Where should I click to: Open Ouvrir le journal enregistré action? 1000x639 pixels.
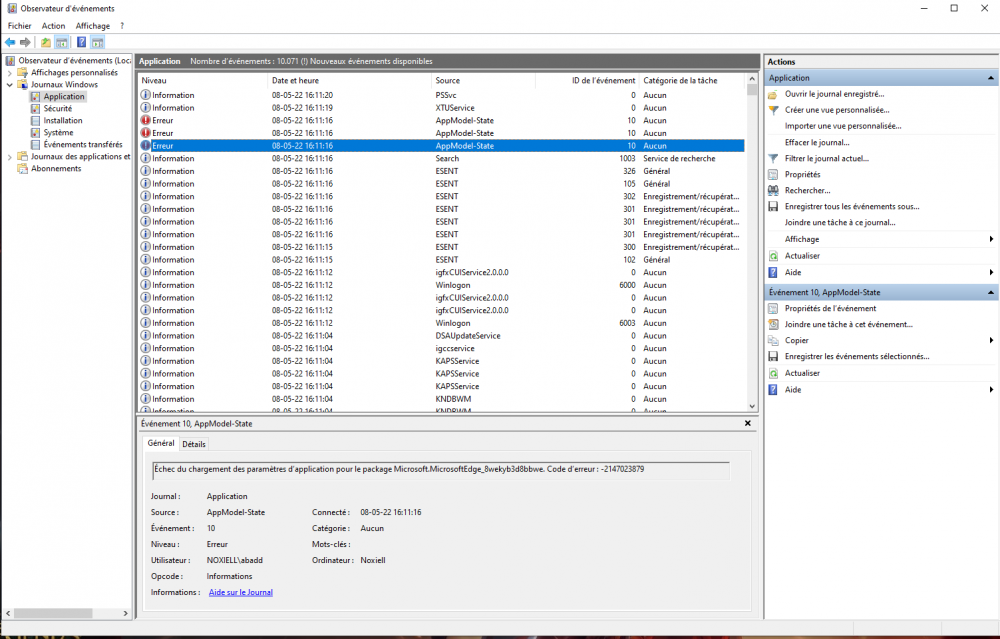(834, 94)
